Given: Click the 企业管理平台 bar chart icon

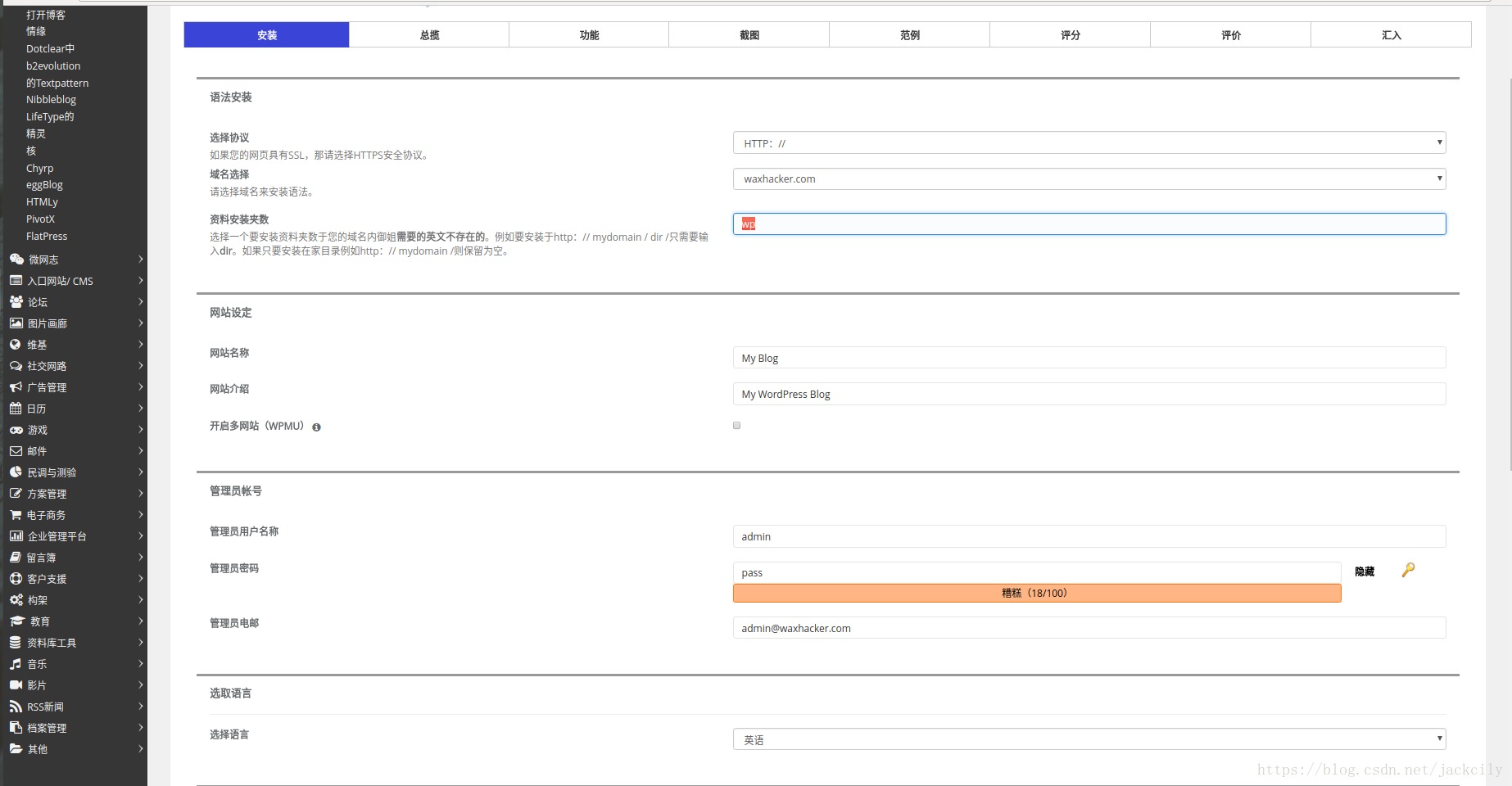Looking at the screenshot, I should pyautogui.click(x=16, y=536).
